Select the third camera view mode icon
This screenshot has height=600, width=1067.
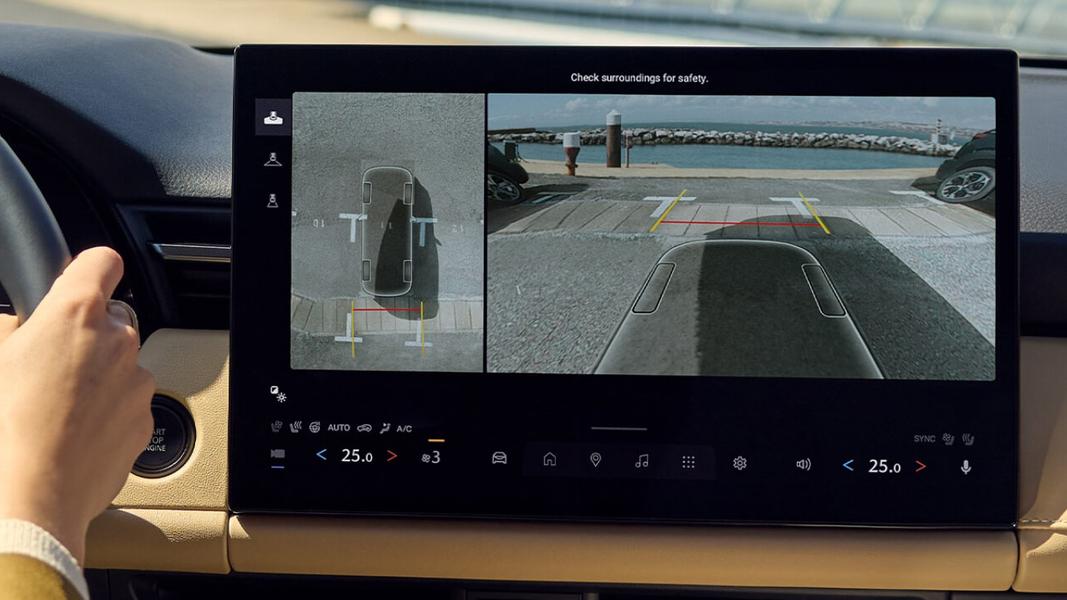click(272, 201)
